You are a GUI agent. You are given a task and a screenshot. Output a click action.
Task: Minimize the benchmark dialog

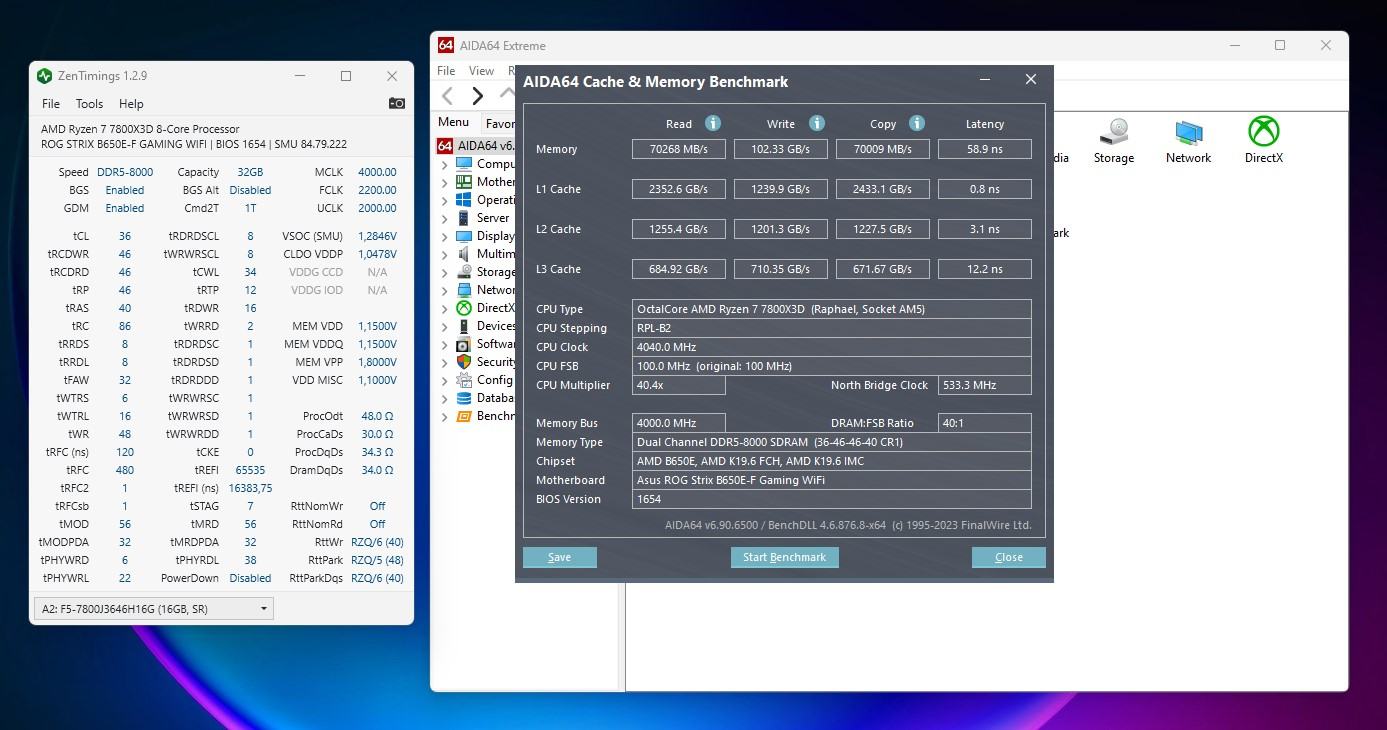click(x=985, y=79)
